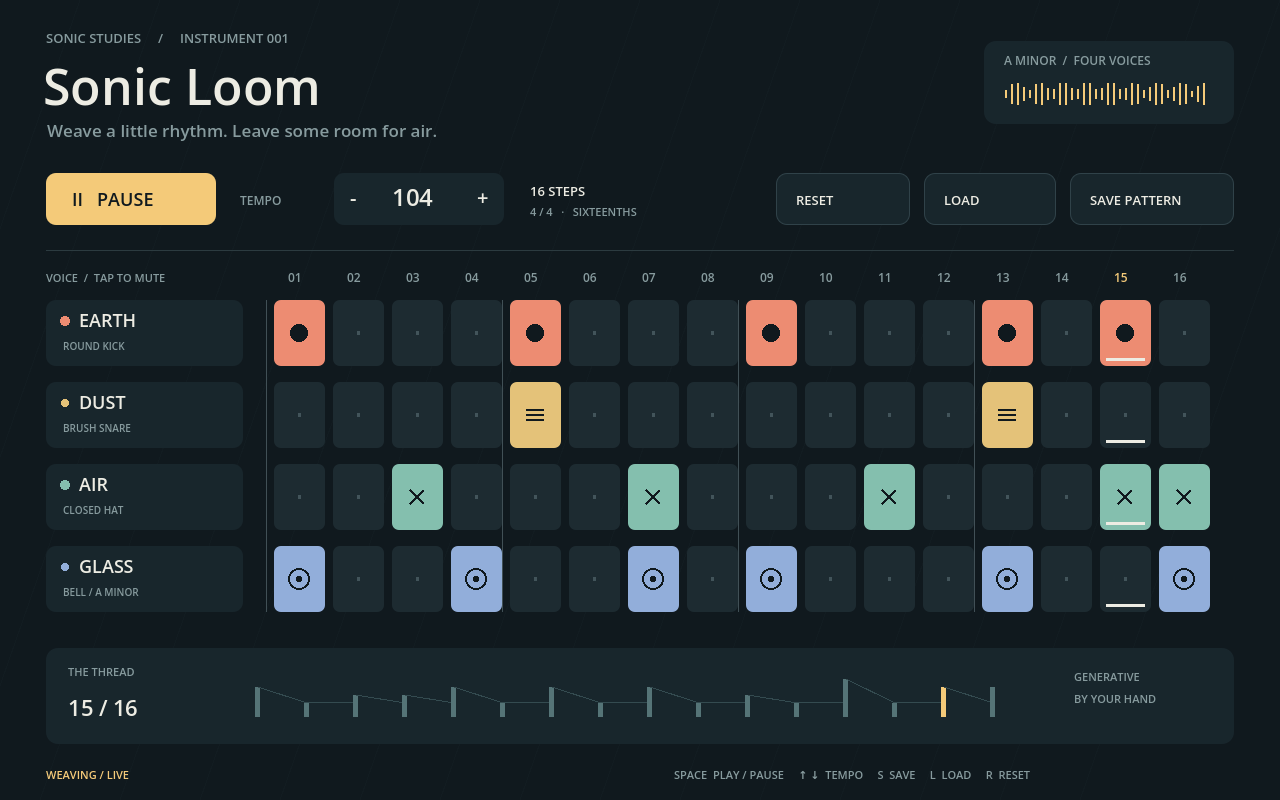Click the tempo value 104

pyautogui.click(x=412, y=198)
